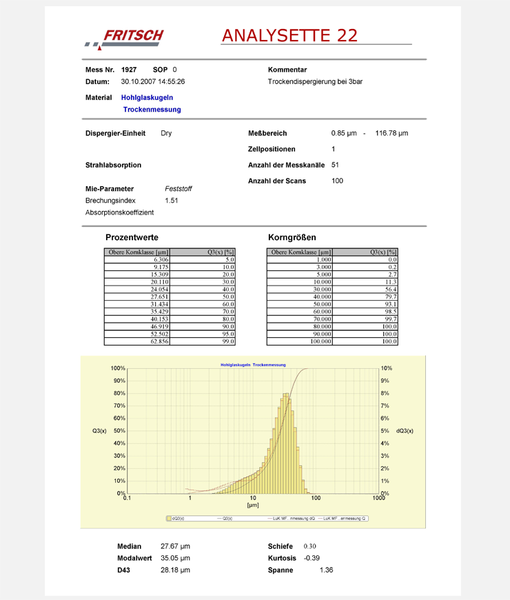Select the 20.110 cell in Prozentwerte
Image resolution: width=510 pixels, height=600 pixels.
pos(137,282)
